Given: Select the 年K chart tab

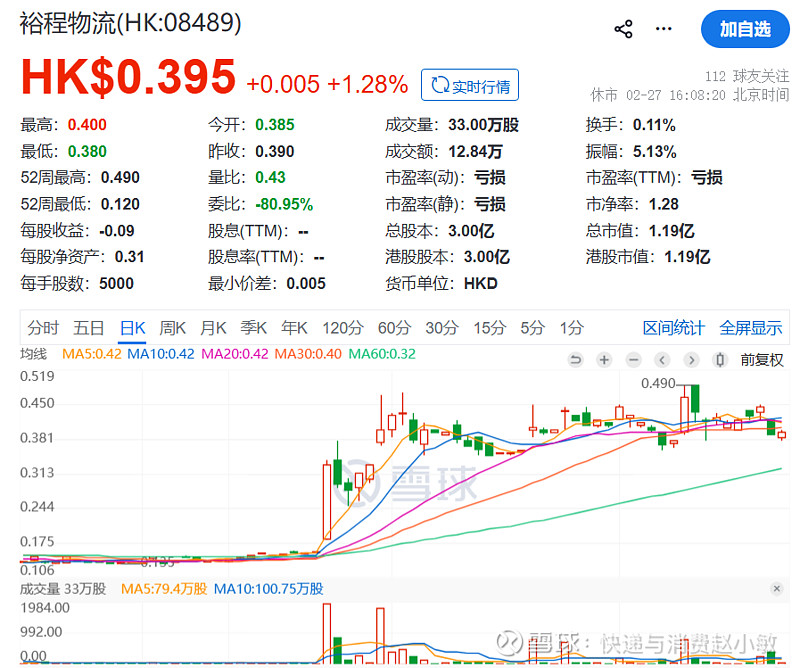Looking at the screenshot, I should (294, 328).
